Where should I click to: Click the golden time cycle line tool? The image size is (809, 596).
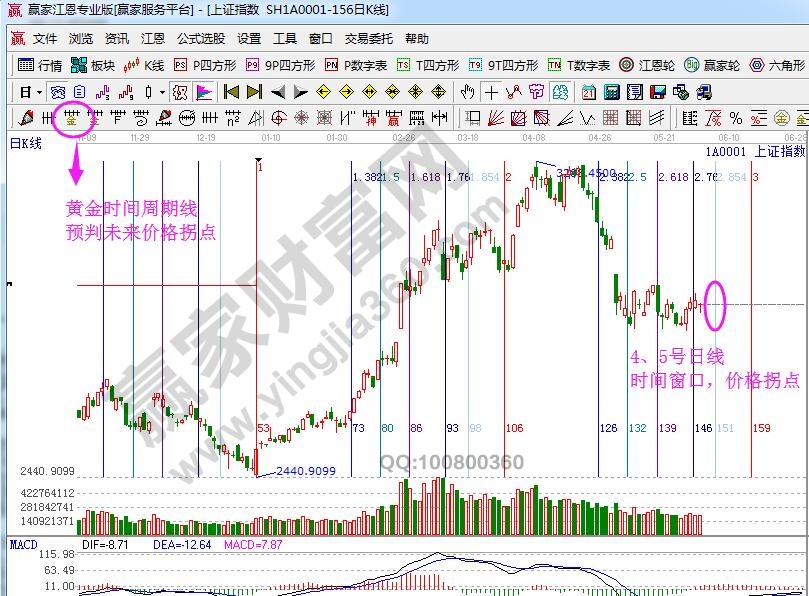click(x=72, y=117)
